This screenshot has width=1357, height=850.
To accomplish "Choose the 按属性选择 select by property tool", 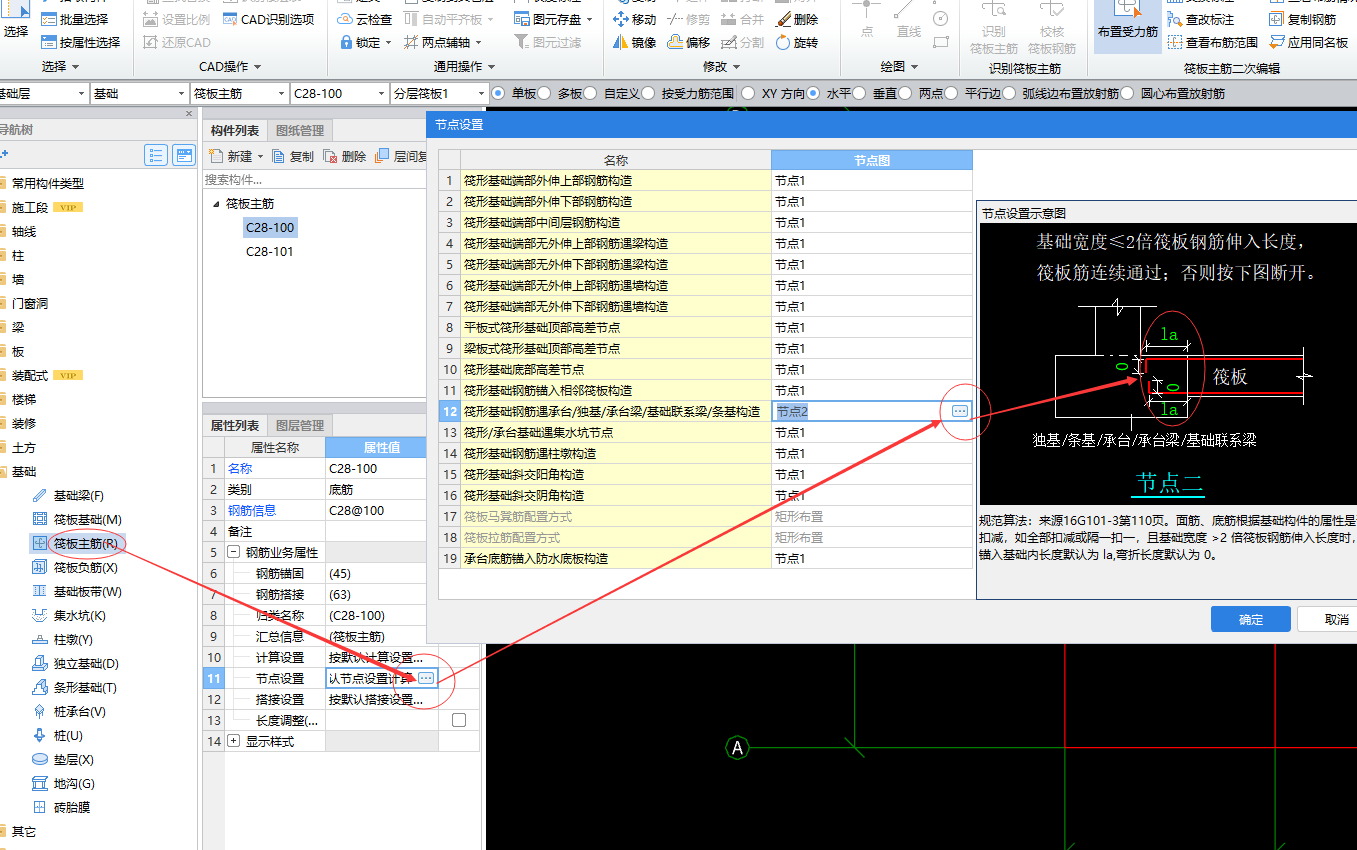I will point(81,42).
